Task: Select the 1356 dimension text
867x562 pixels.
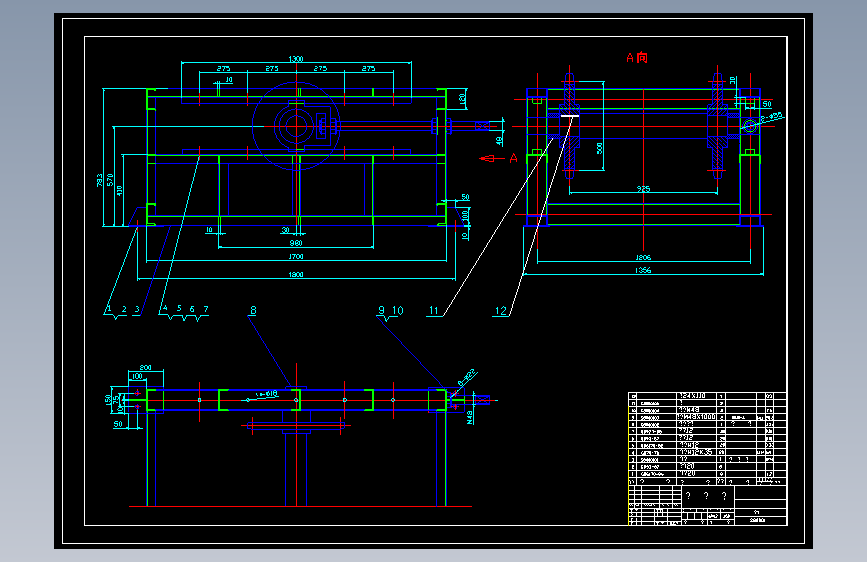Action: [x=643, y=270]
